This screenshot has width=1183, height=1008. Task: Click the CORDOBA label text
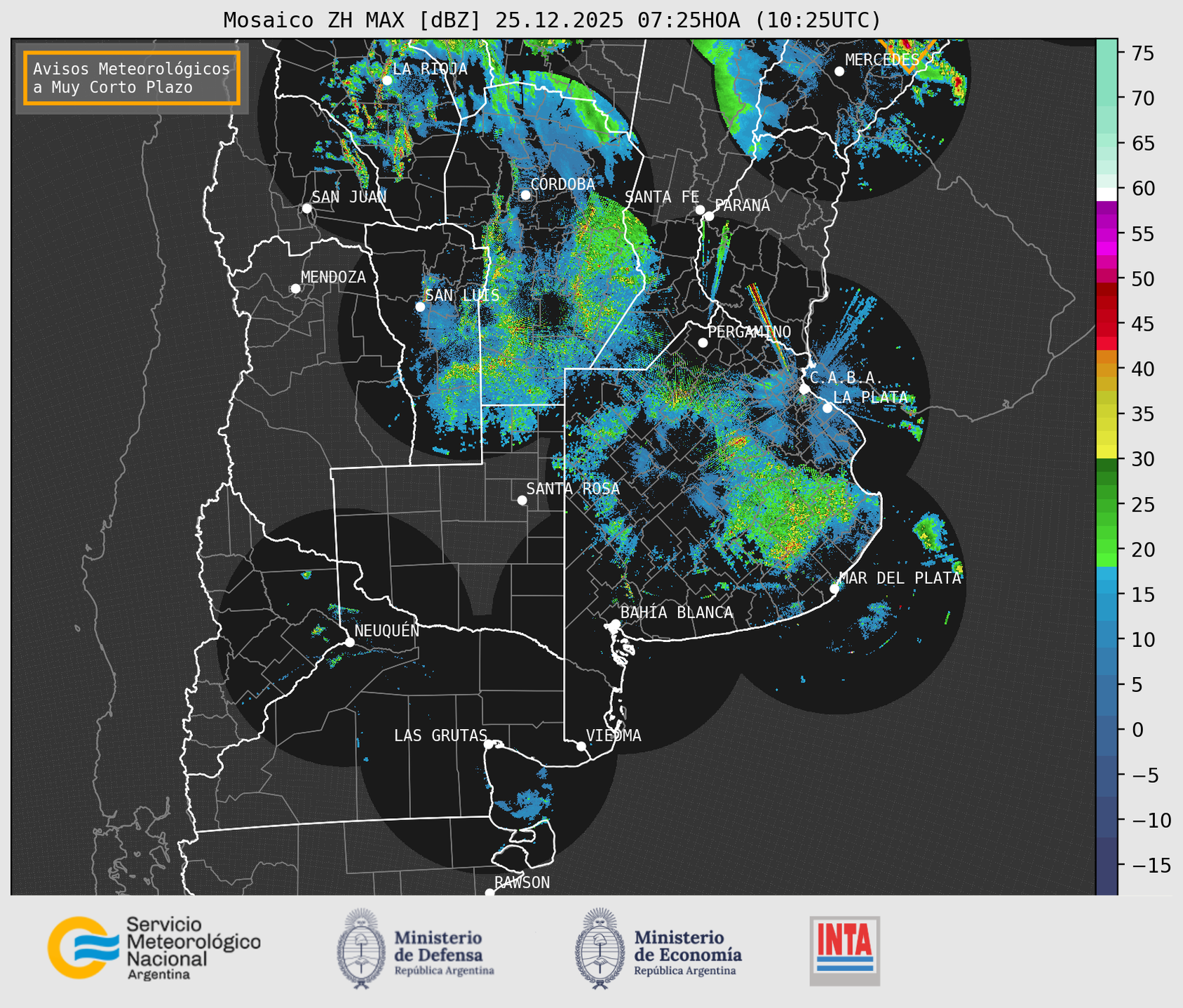pyautogui.click(x=562, y=184)
